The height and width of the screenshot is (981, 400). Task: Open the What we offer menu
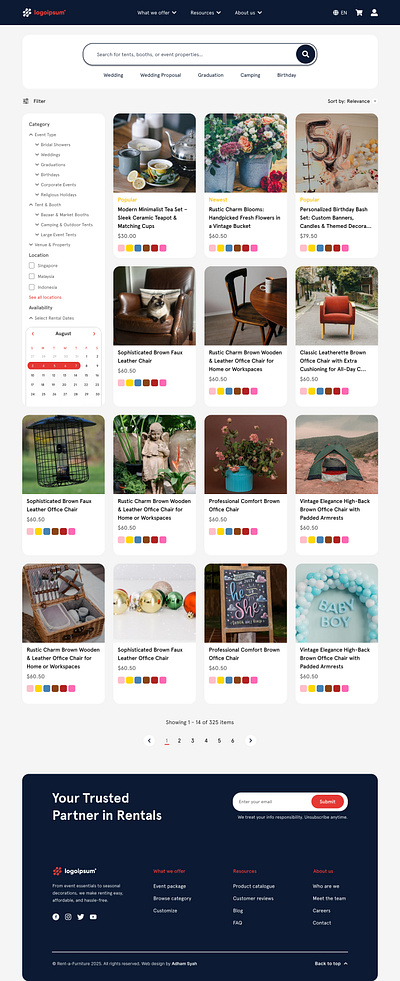156,12
